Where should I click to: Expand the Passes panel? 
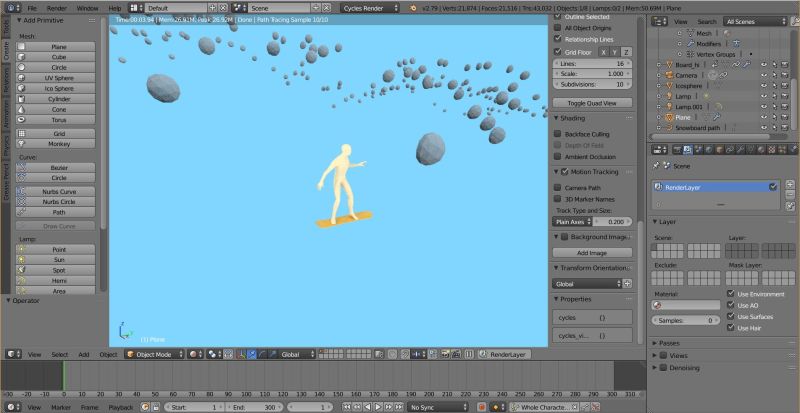[669, 343]
